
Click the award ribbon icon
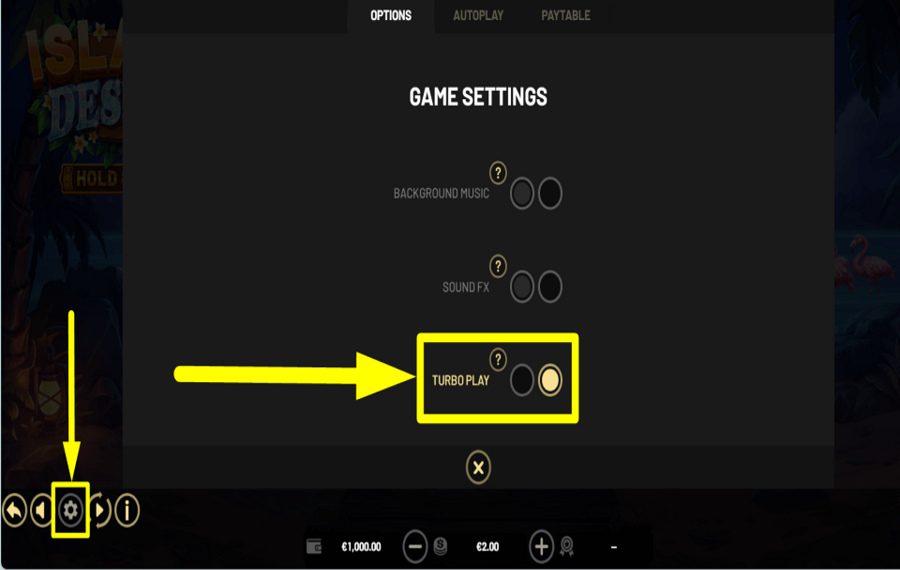(567, 546)
